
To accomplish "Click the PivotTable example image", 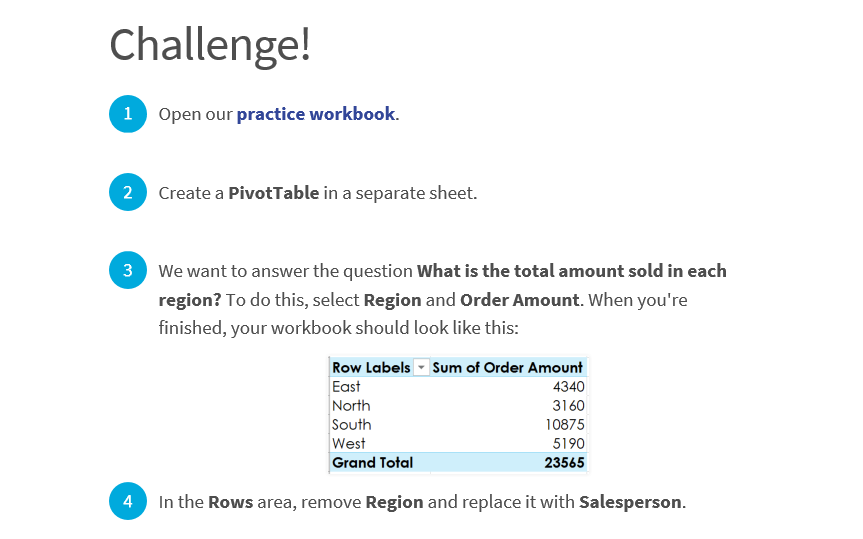I will coord(458,415).
